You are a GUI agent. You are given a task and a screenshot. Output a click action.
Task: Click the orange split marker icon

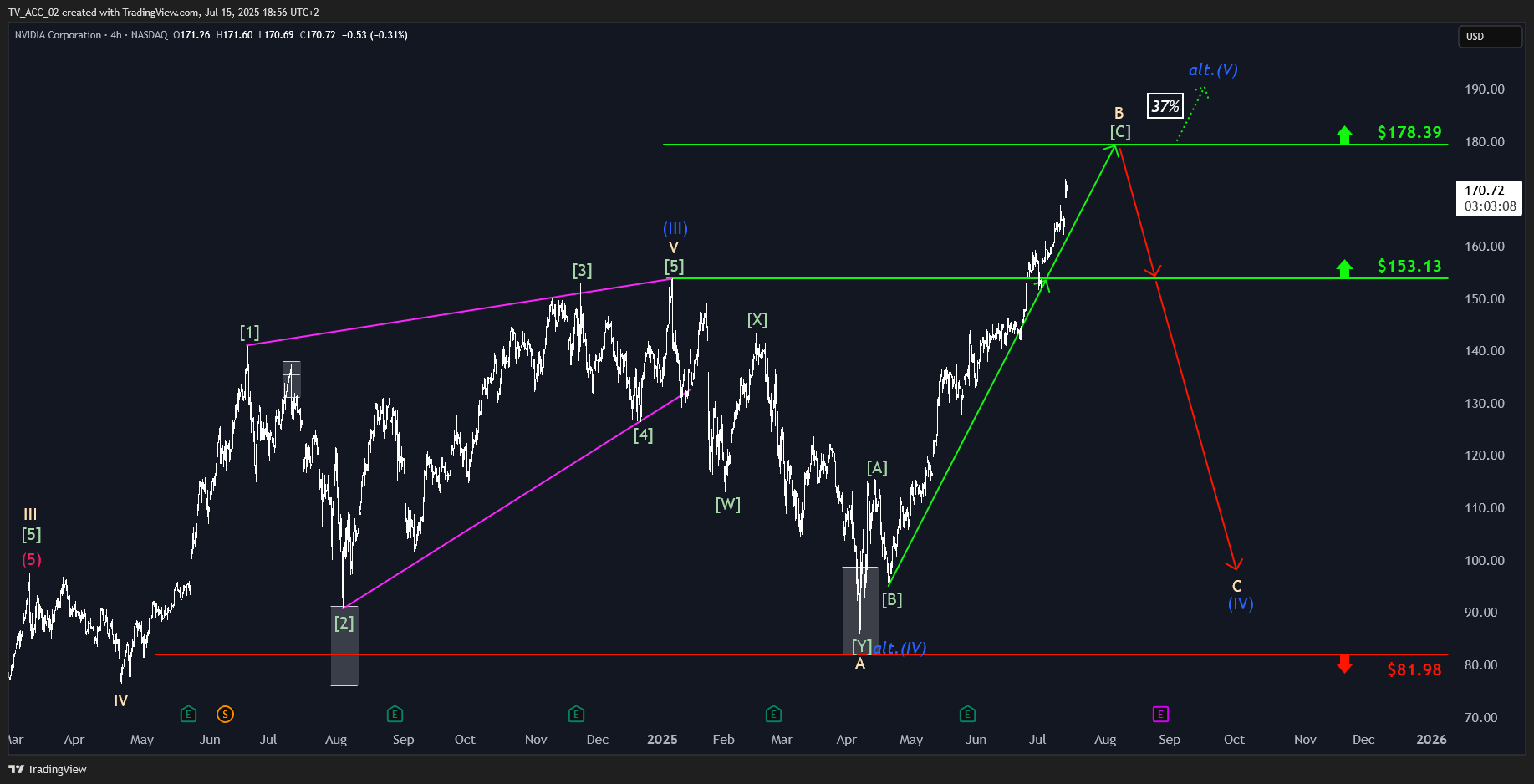(x=225, y=714)
